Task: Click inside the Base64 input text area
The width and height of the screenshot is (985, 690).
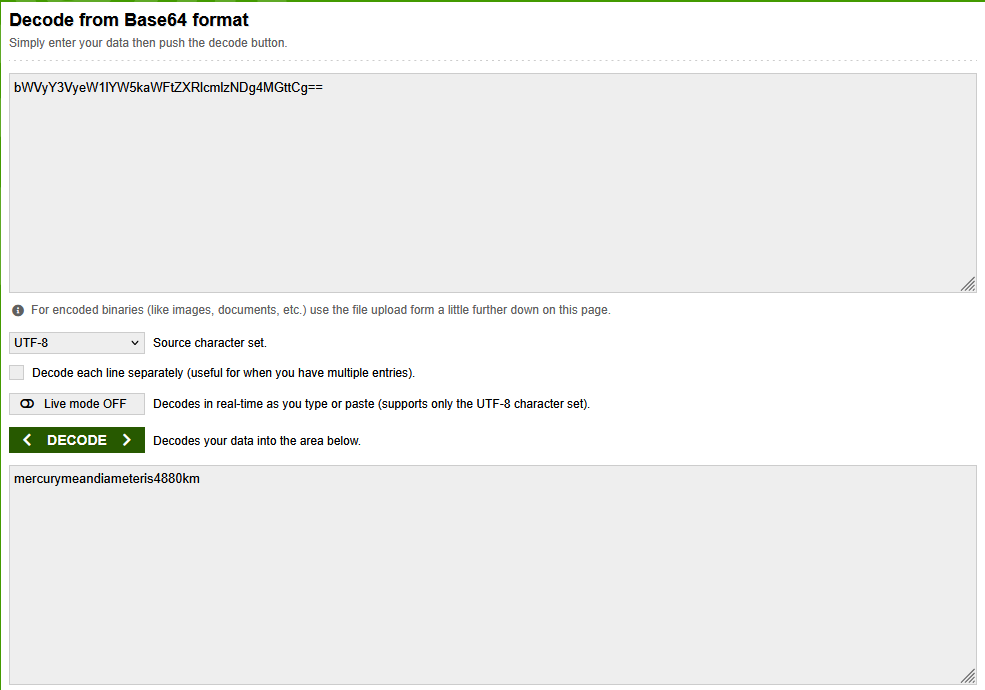Action: pyautogui.click(x=492, y=183)
